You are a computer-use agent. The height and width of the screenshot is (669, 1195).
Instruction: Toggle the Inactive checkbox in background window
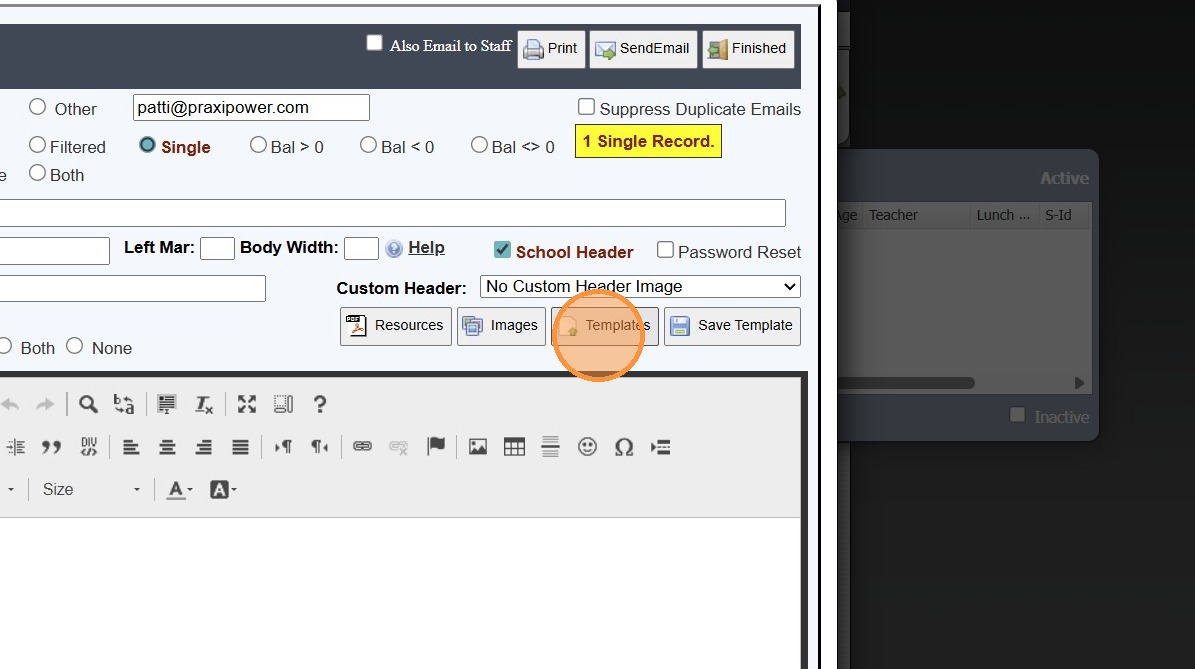pos(1017,415)
